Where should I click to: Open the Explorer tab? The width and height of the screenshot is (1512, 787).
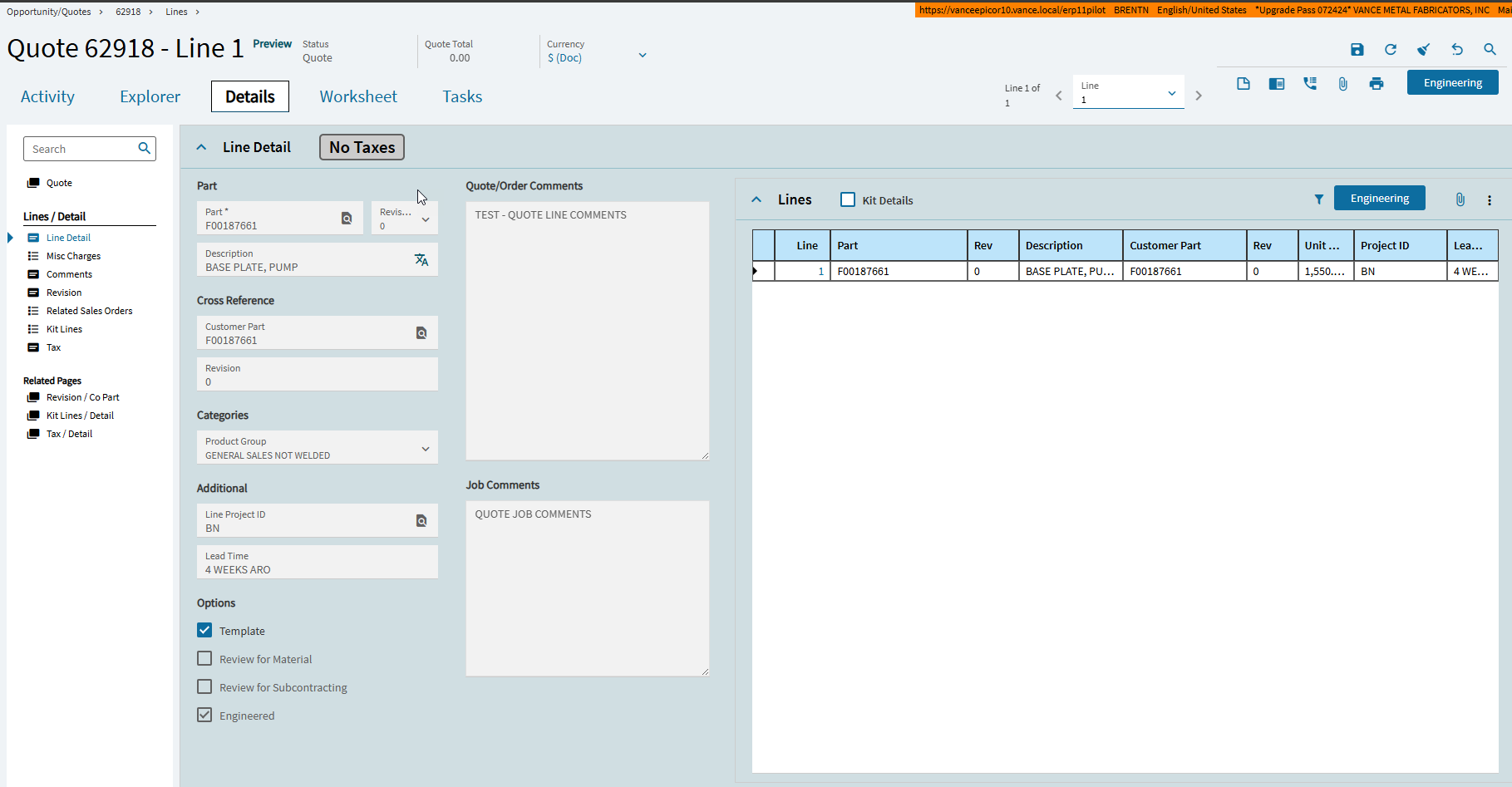tap(150, 96)
